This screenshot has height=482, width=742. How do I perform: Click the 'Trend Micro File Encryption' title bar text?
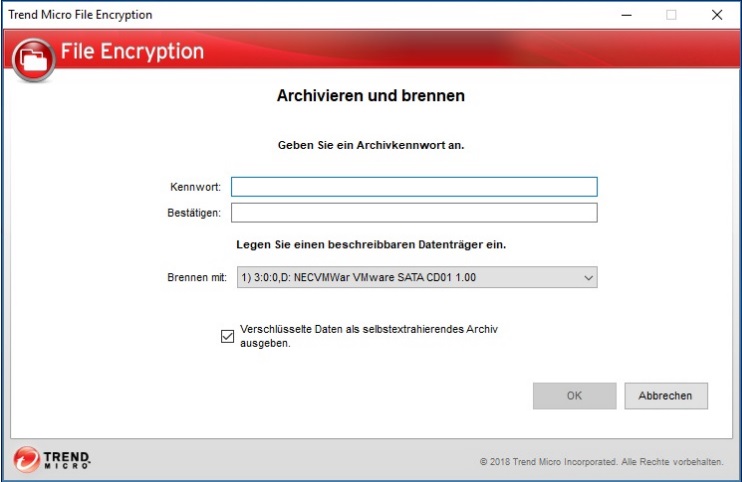(x=82, y=15)
